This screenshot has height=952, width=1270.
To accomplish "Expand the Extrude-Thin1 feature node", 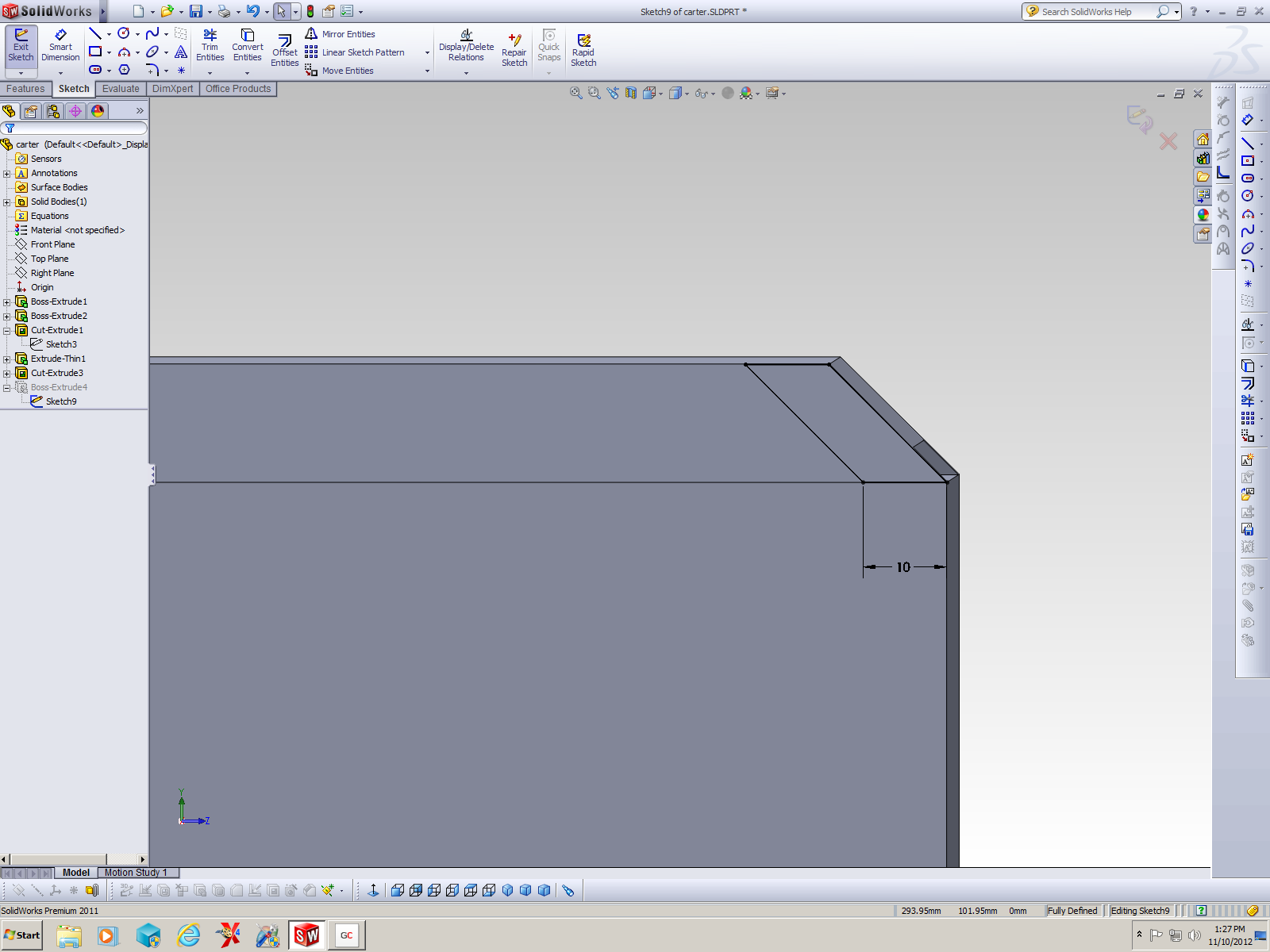I will [x=7, y=359].
